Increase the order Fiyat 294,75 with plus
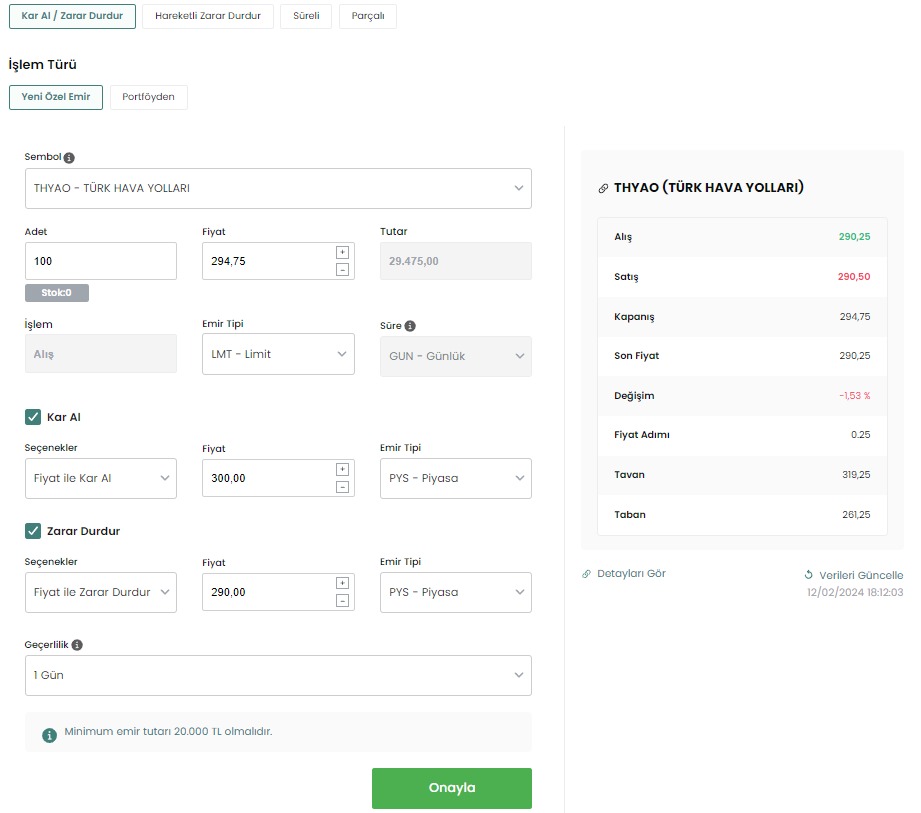 tap(342, 253)
